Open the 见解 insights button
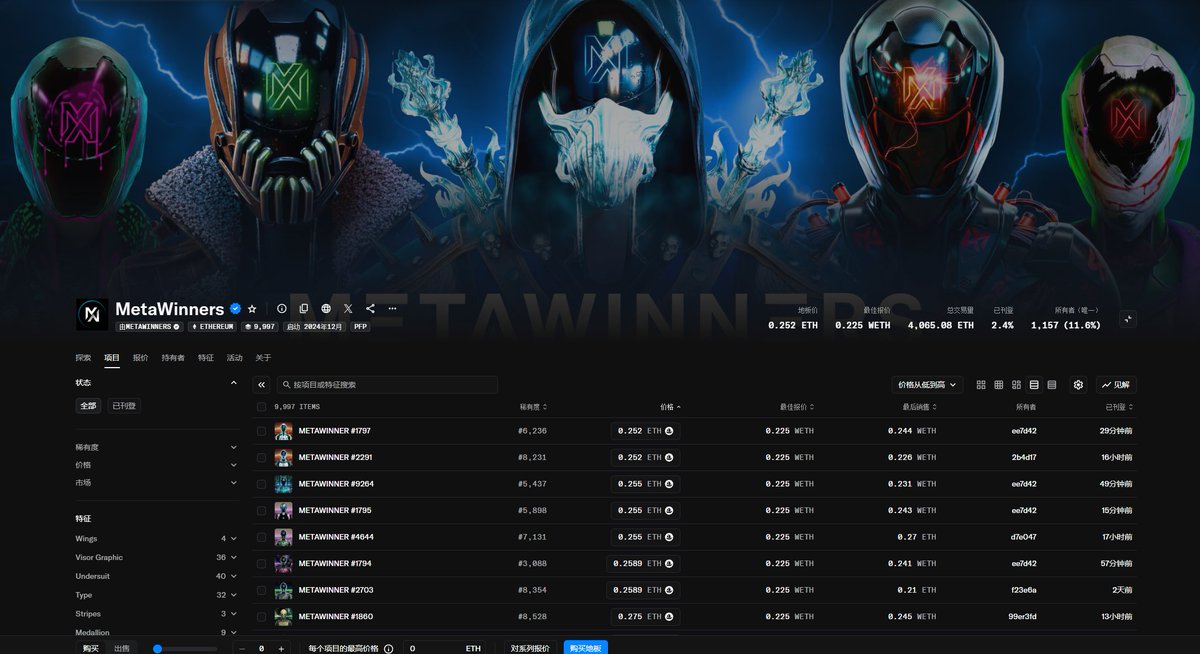This screenshot has height=654, width=1200. click(1116, 384)
